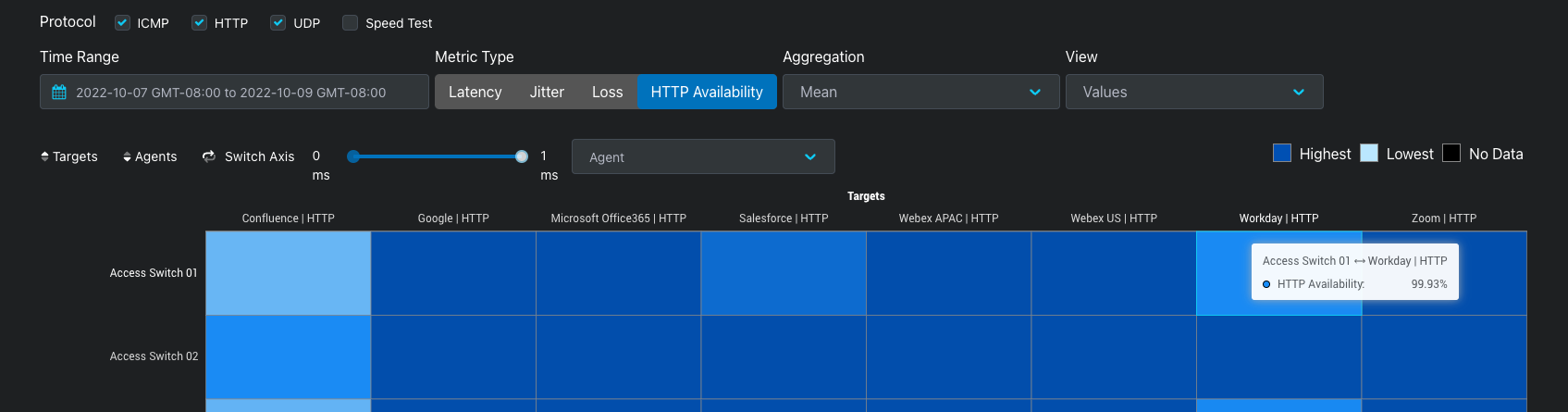Screen dimensions: 1568x412
Task: Select the Jitter metric tab
Action: pos(547,92)
